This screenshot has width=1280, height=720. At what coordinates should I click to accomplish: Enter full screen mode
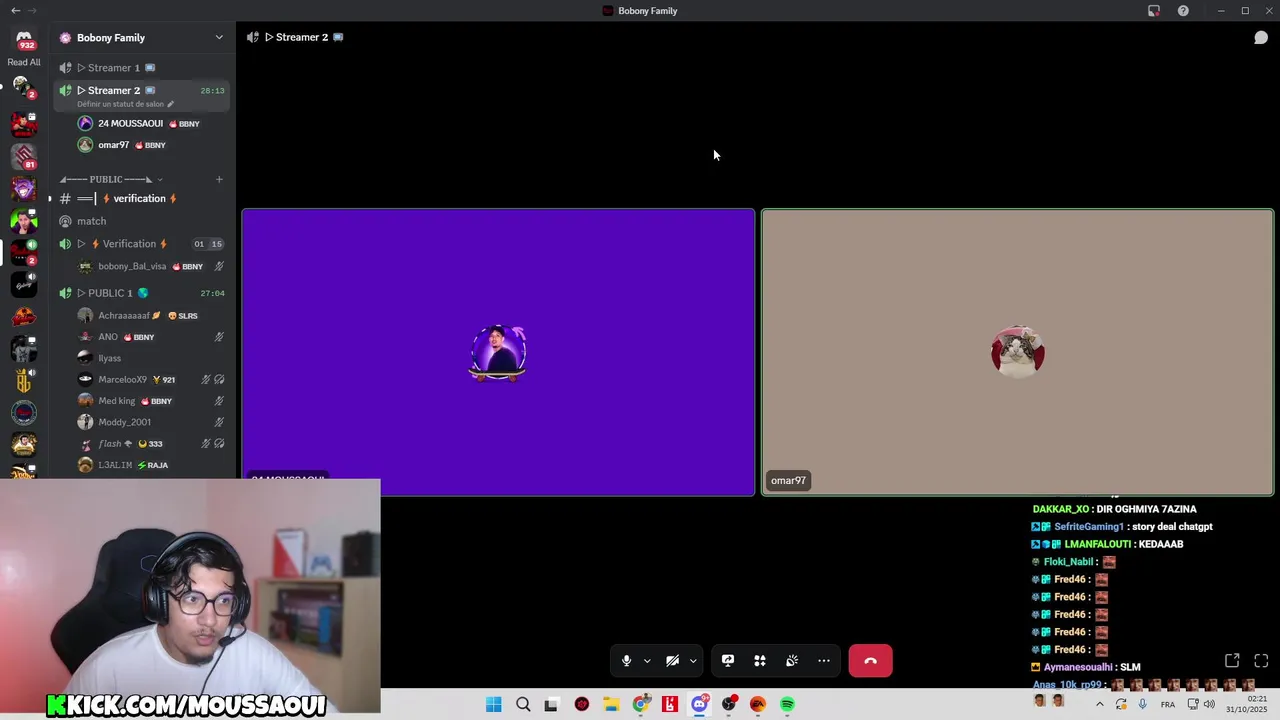[1261, 661]
